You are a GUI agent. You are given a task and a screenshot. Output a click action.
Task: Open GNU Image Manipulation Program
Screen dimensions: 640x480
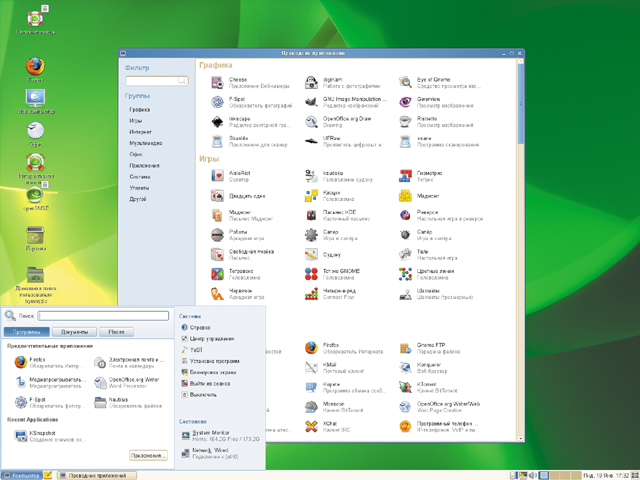click(x=345, y=102)
